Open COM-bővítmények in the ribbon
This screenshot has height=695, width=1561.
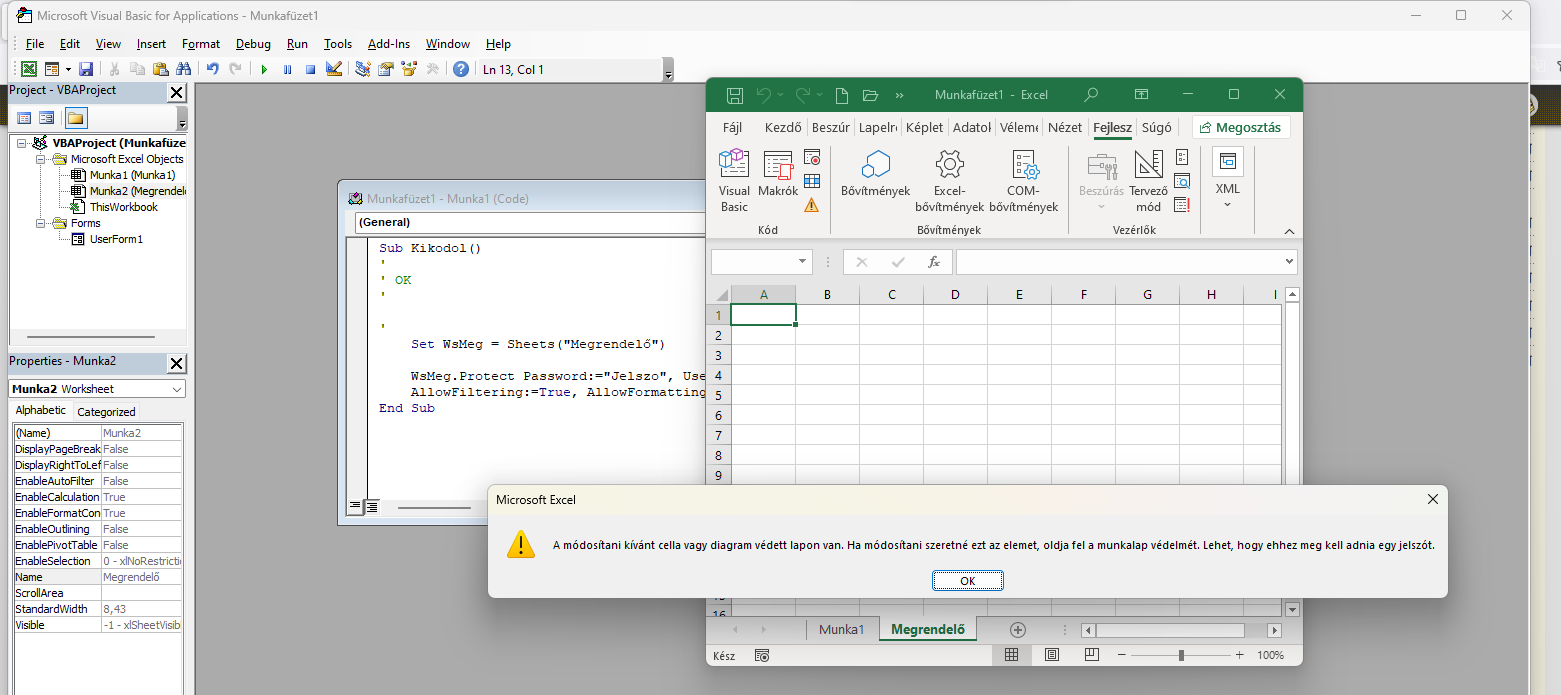click(x=1023, y=181)
